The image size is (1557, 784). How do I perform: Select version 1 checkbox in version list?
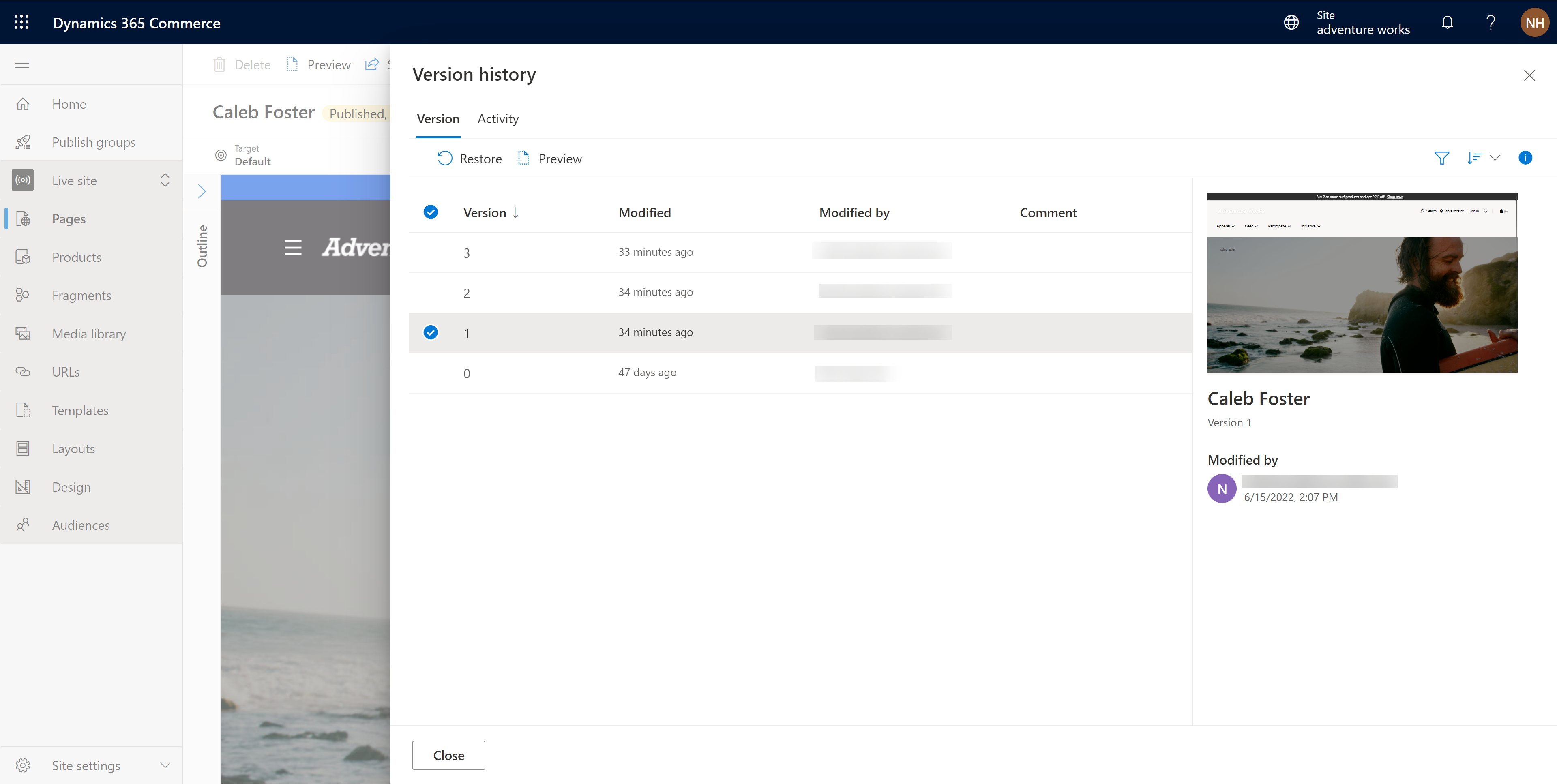(430, 332)
